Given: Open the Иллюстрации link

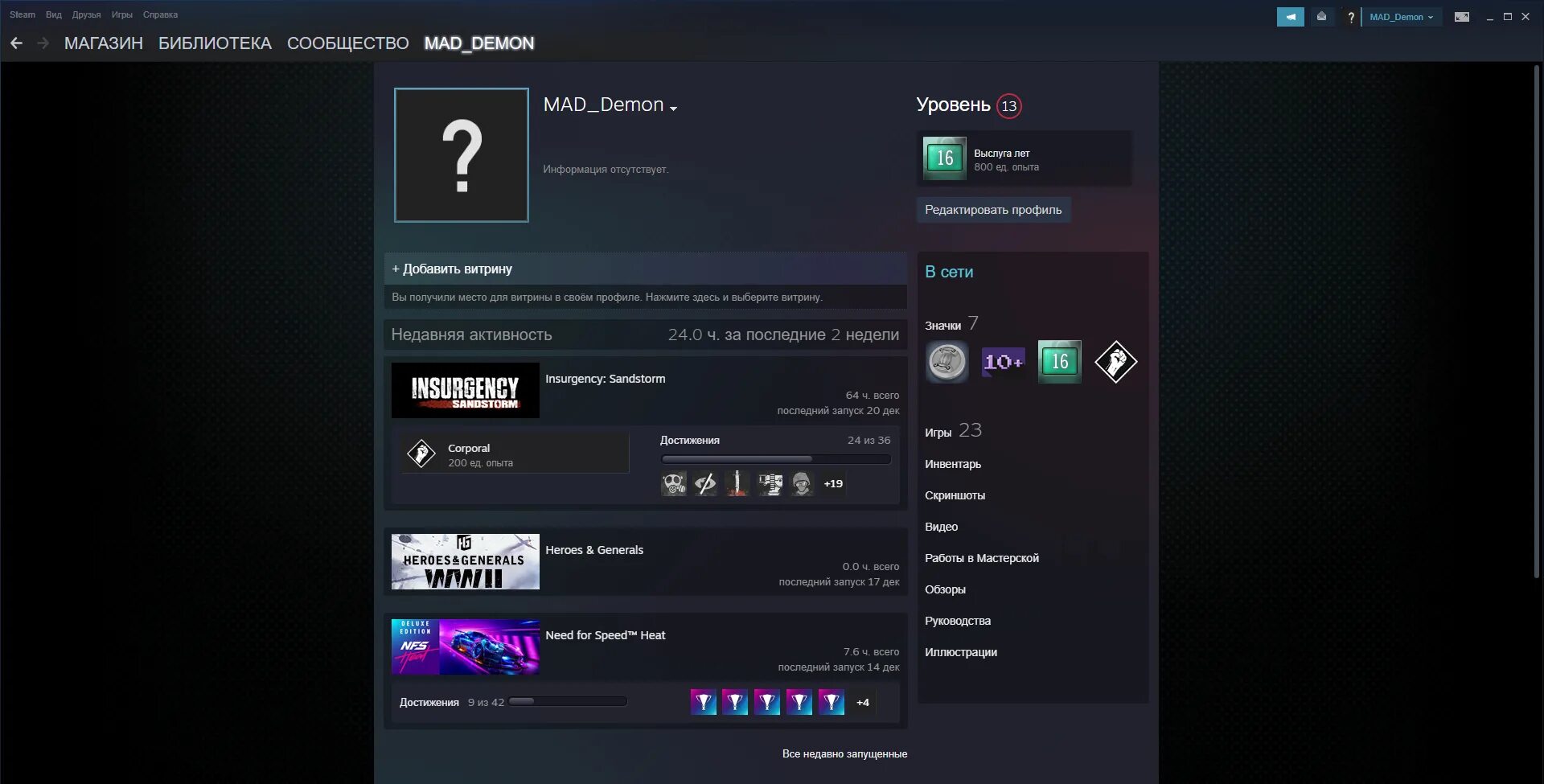Looking at the screenshot, I should coord(961,652).
